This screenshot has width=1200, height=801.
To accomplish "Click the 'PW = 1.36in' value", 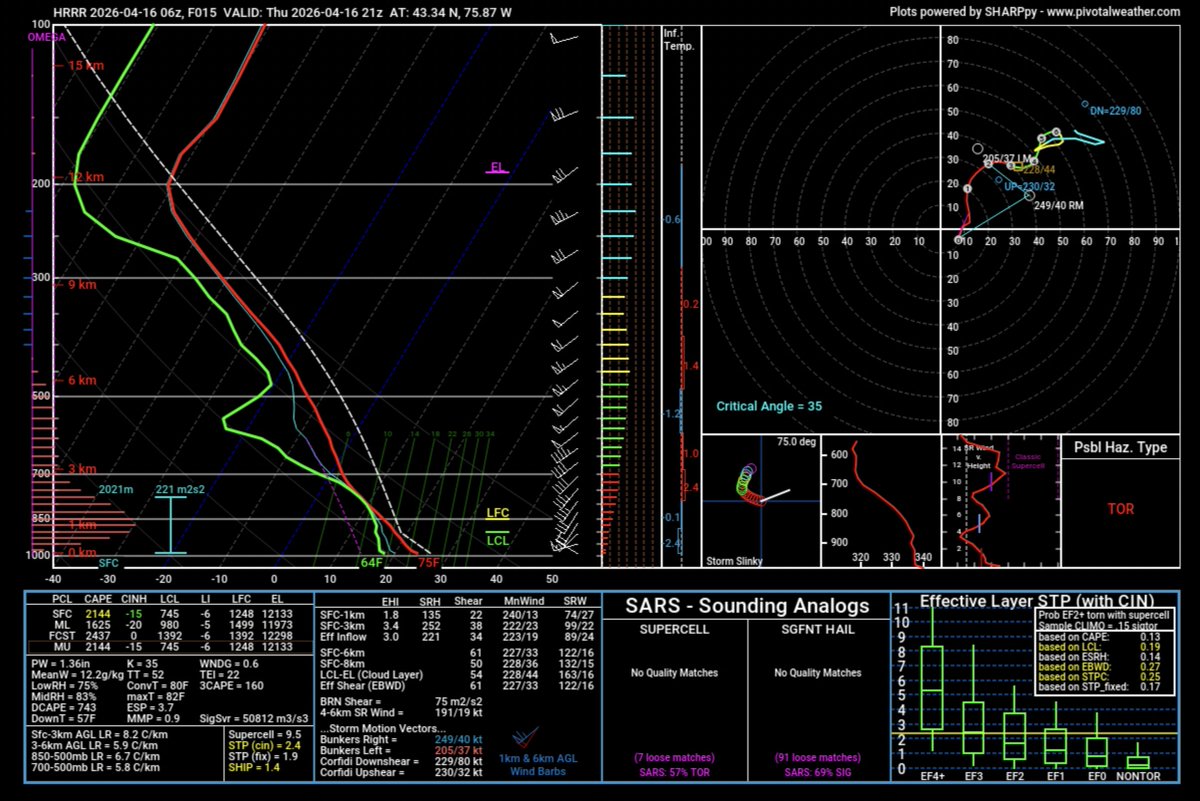I will [x=62, y=666].
